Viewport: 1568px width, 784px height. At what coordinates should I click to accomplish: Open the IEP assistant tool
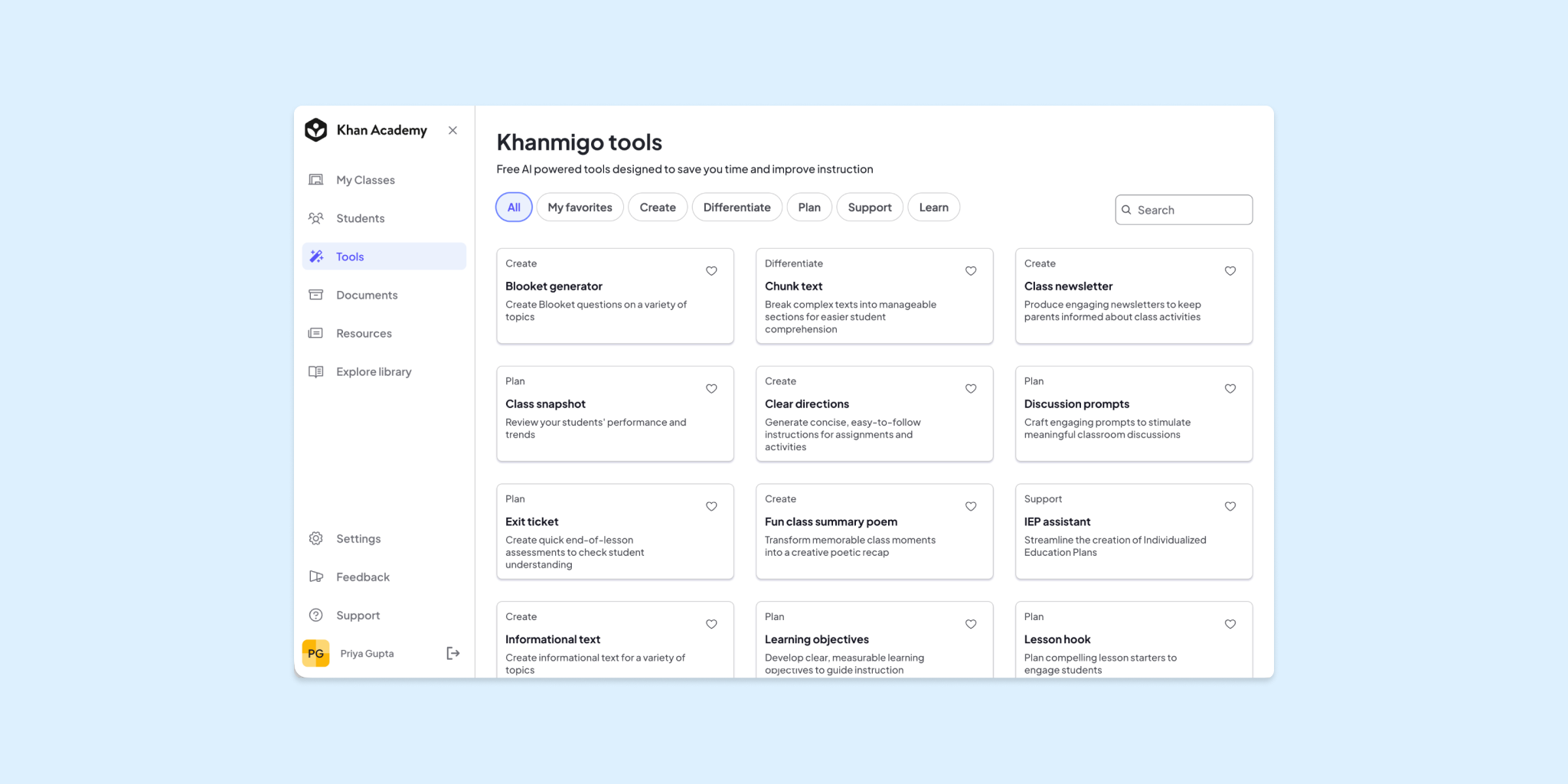(x=1134, y=531)
